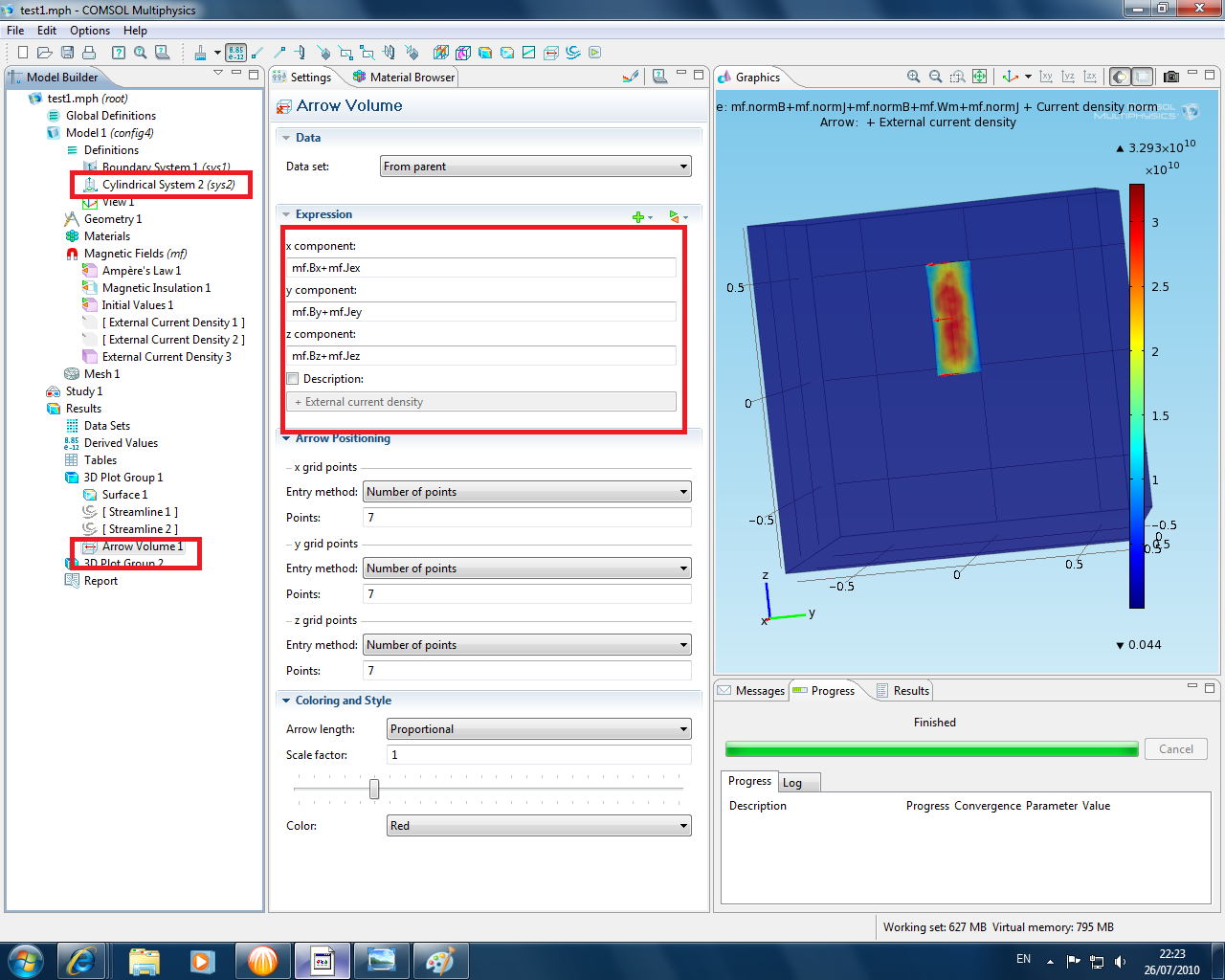Zoom out on the Graphics view
1225x980 pixels.
(x=935, y=77)
